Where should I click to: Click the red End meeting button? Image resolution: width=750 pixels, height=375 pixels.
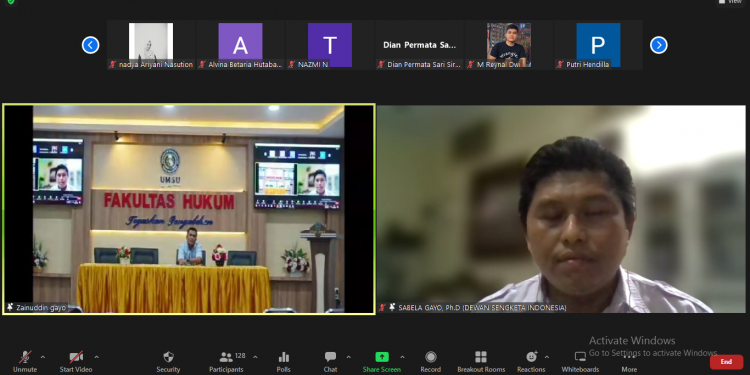tap(726, 362)
